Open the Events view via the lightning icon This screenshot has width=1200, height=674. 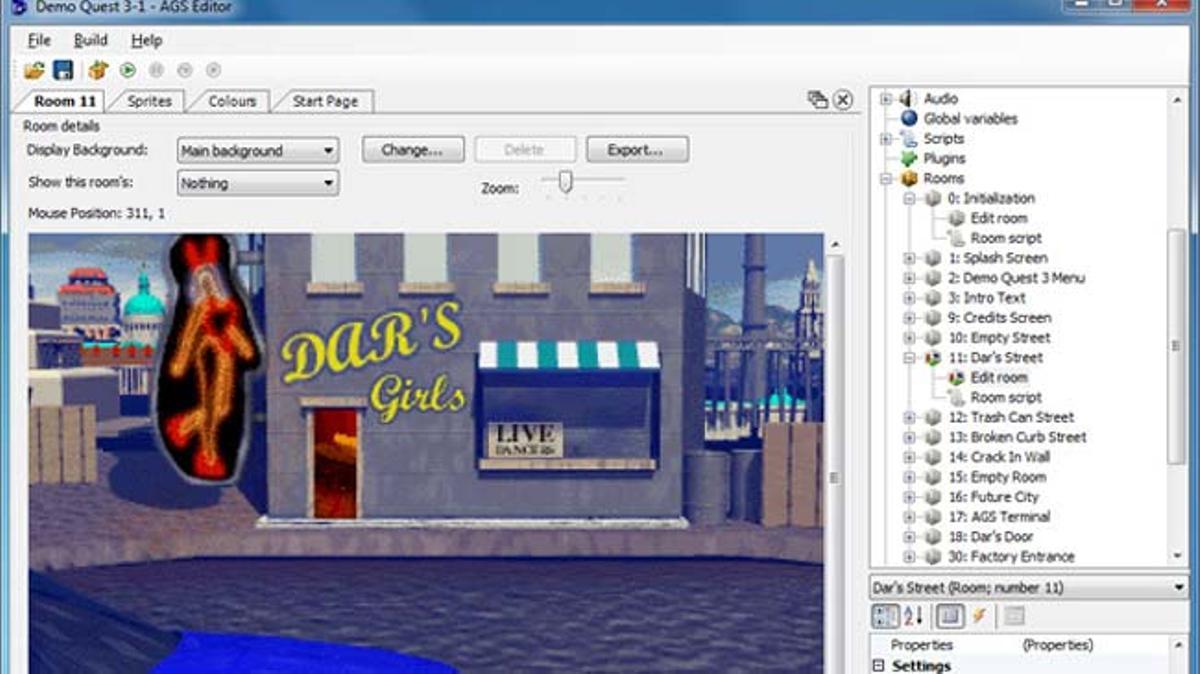coord(981,616)
